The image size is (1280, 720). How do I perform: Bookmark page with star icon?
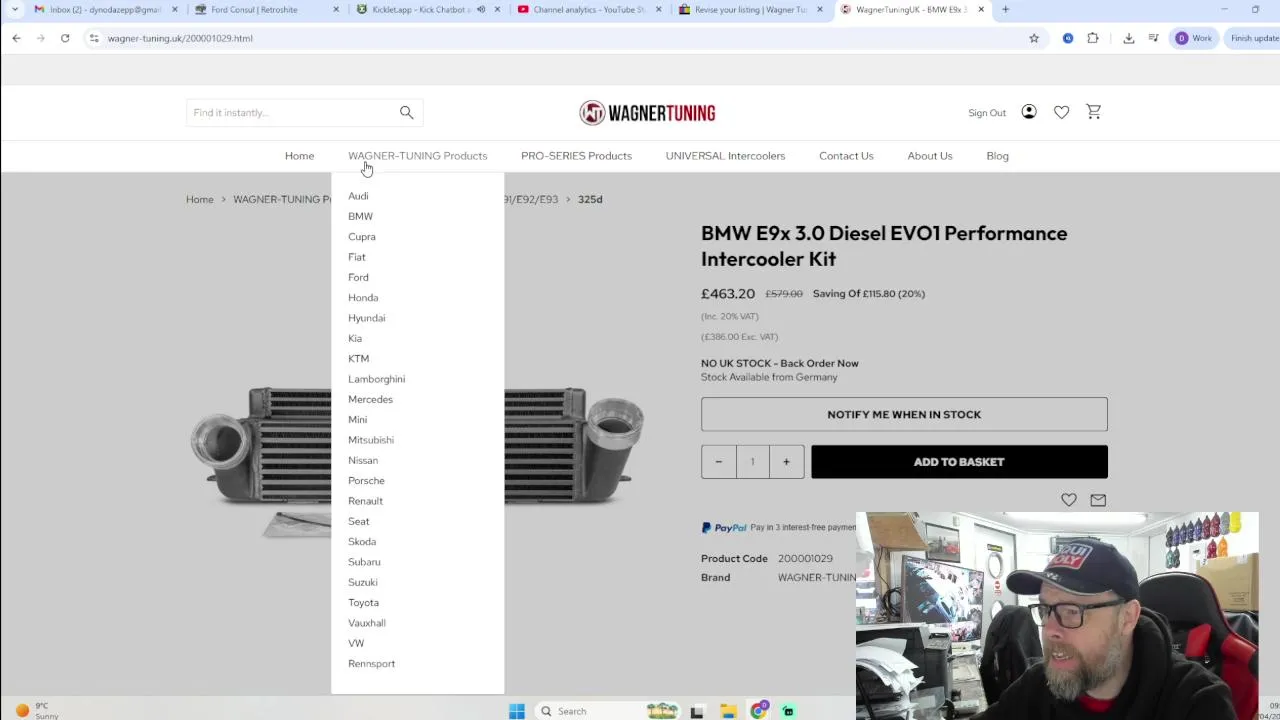coord(1034,38)
